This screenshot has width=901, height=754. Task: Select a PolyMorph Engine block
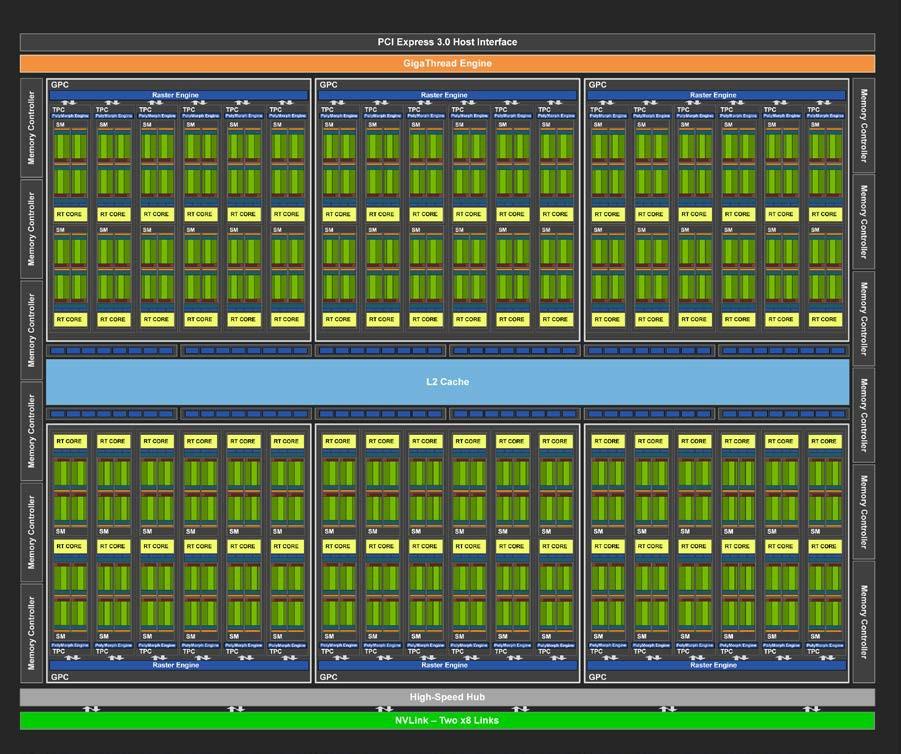pos(70,116)
